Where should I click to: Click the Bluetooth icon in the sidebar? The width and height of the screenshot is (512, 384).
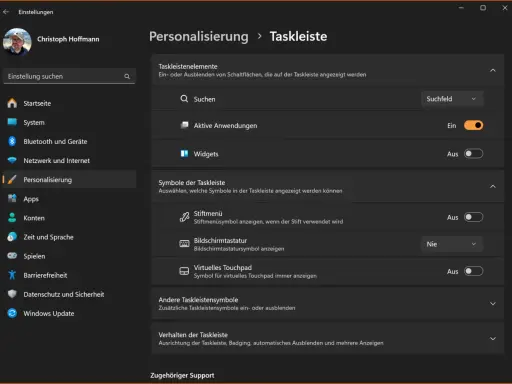coord(12,141)
